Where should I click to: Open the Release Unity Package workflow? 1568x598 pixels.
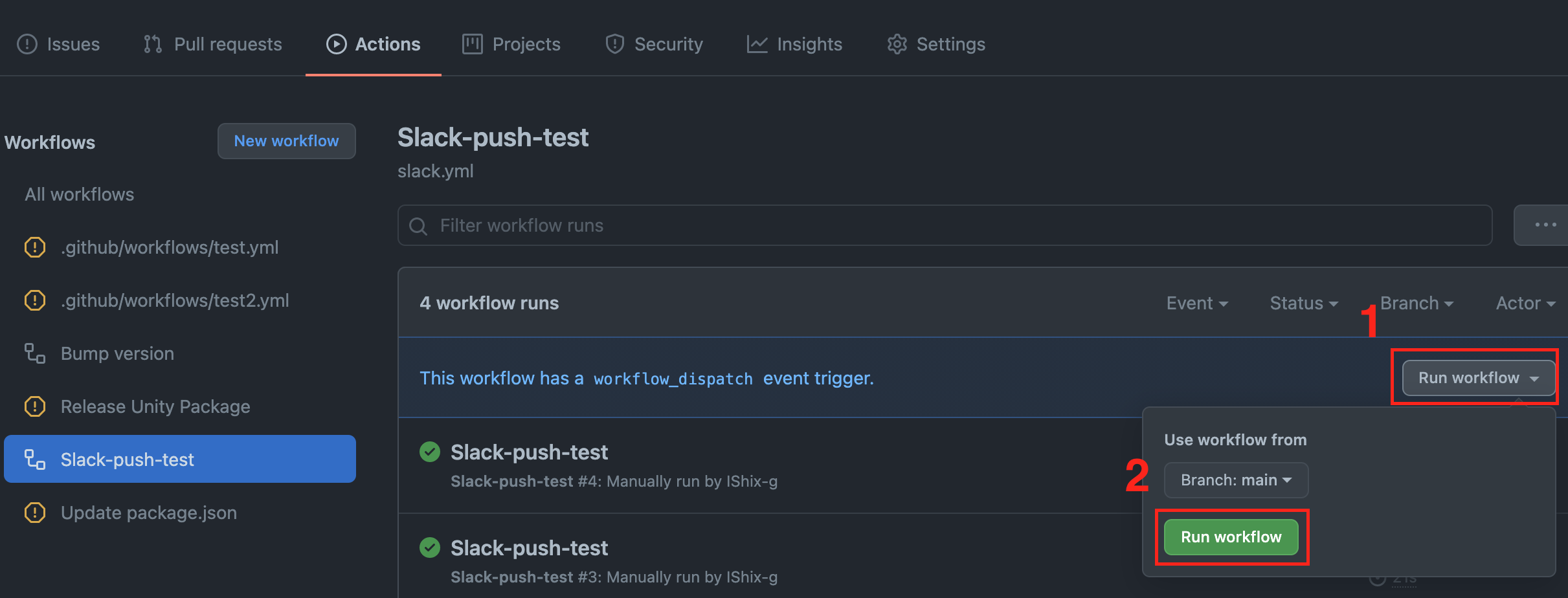155,406
